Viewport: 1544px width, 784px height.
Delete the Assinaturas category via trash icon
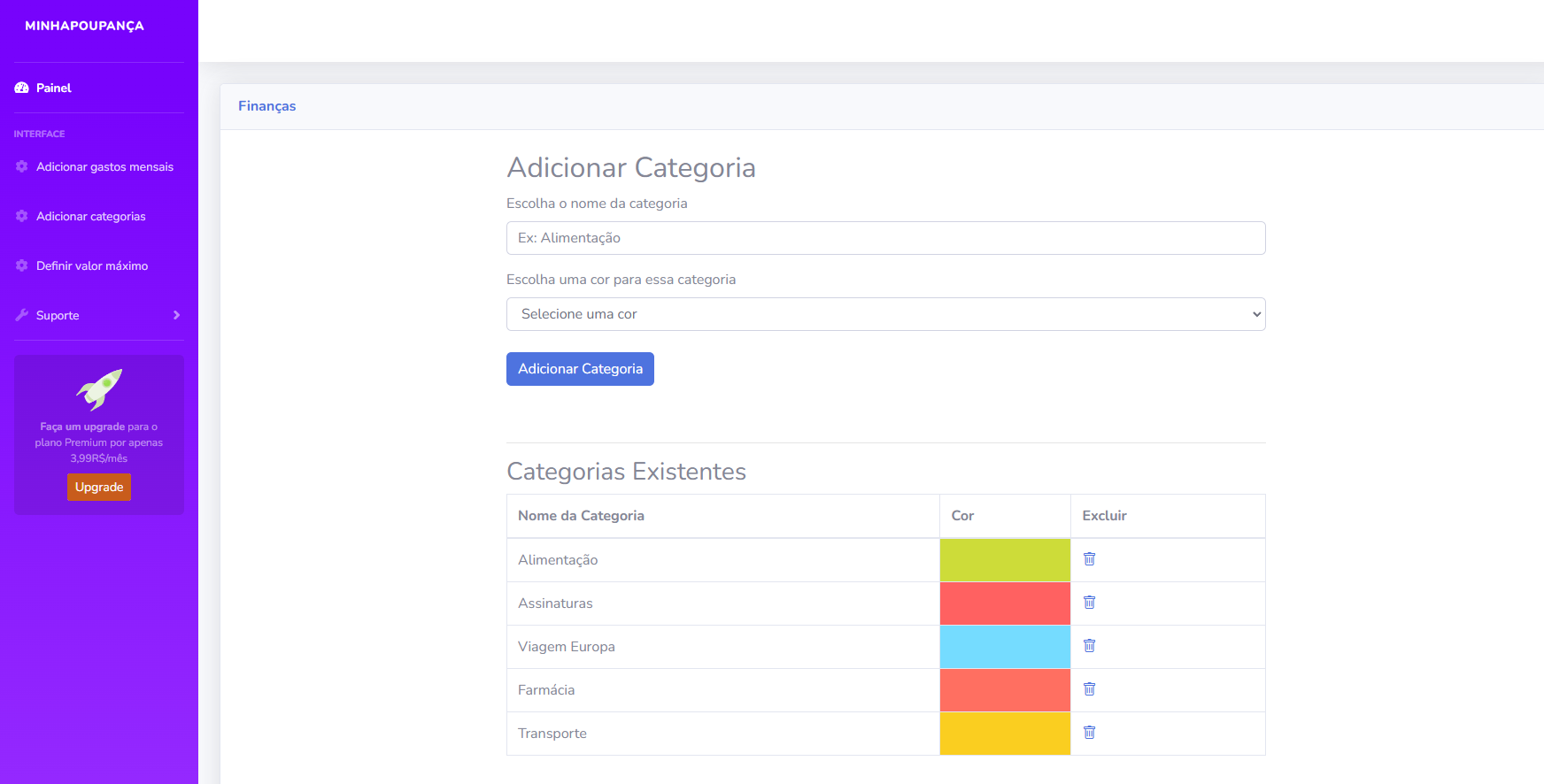tap(1089, 603)
